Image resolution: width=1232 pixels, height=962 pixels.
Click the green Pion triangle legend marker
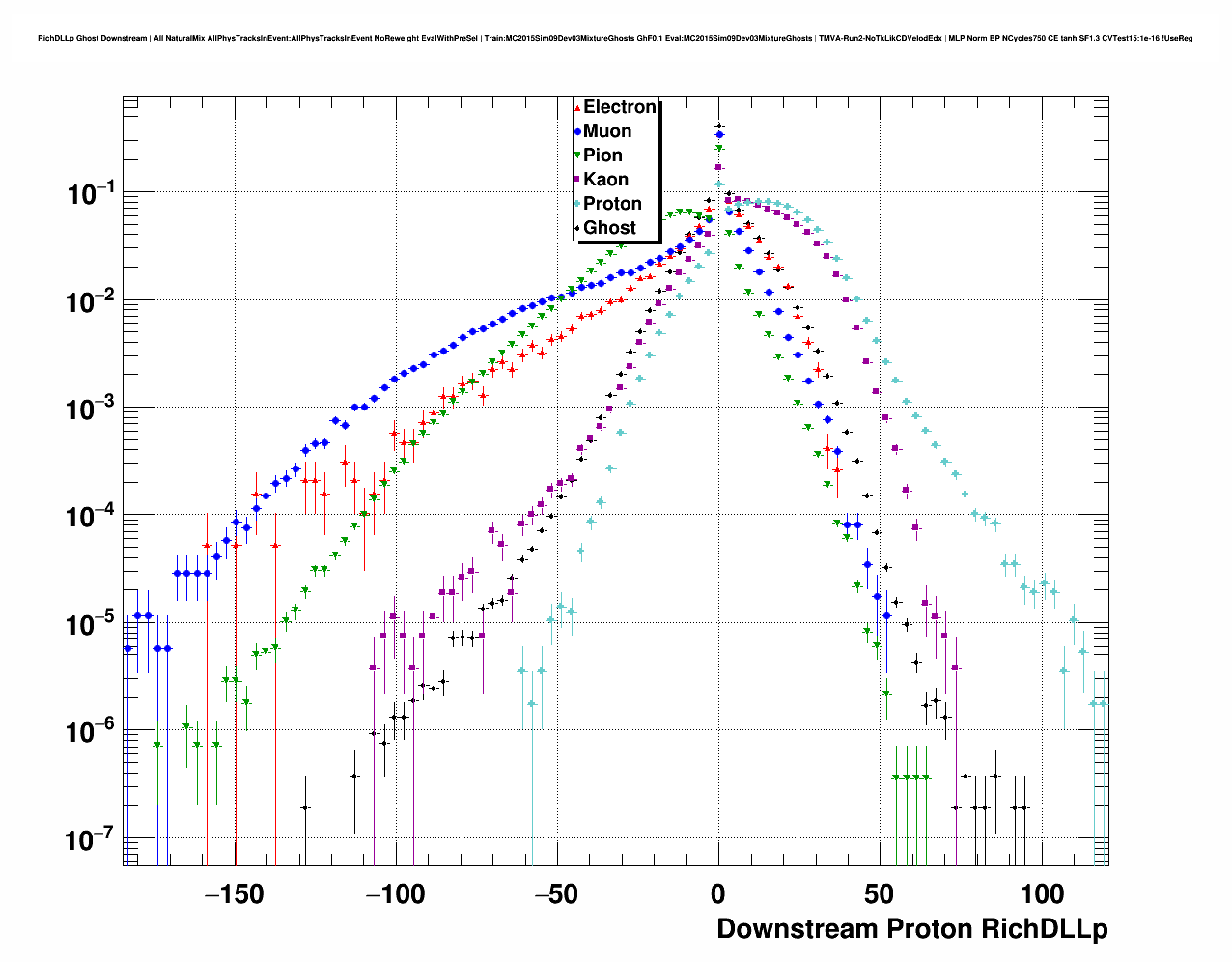coord(577,156)
